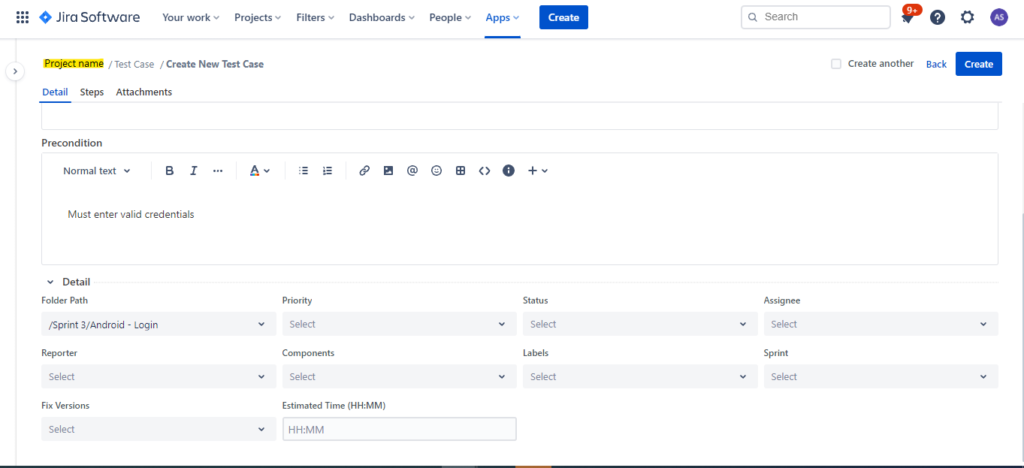Open the Reporter dropdown
The image size is (1024, 468).
tap(159, 377)
